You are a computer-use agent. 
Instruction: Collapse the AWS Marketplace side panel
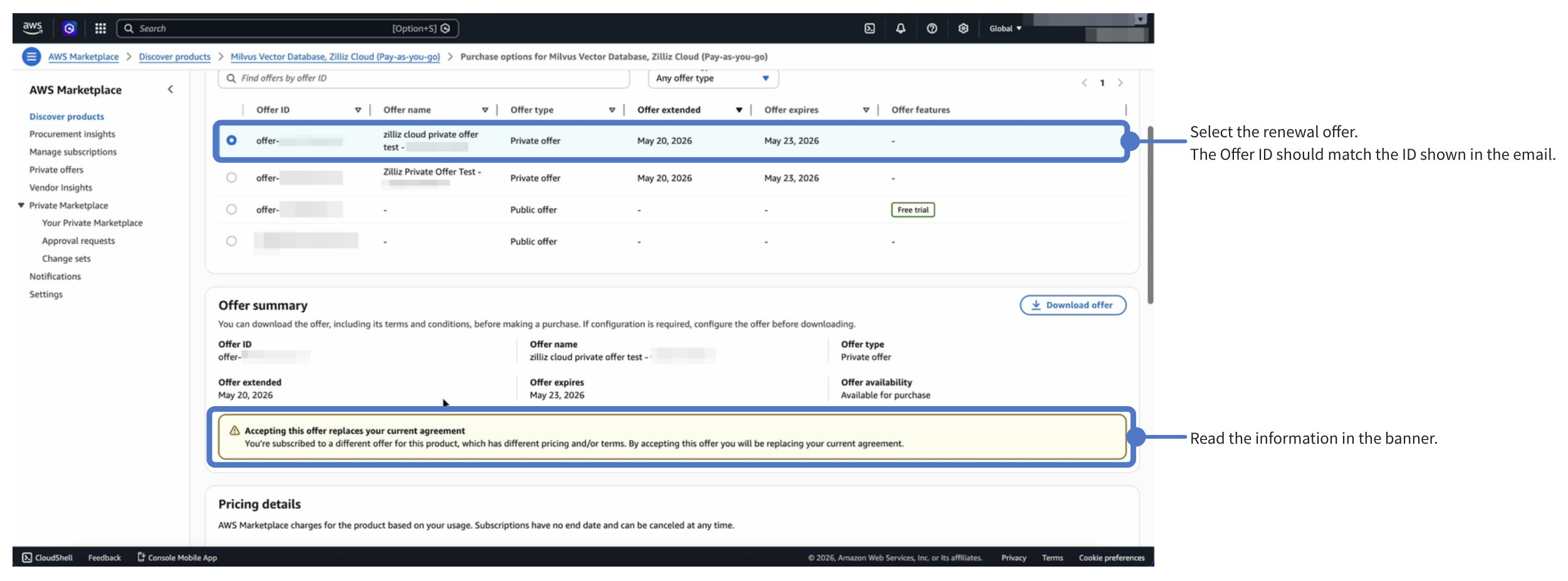(170, 90)
